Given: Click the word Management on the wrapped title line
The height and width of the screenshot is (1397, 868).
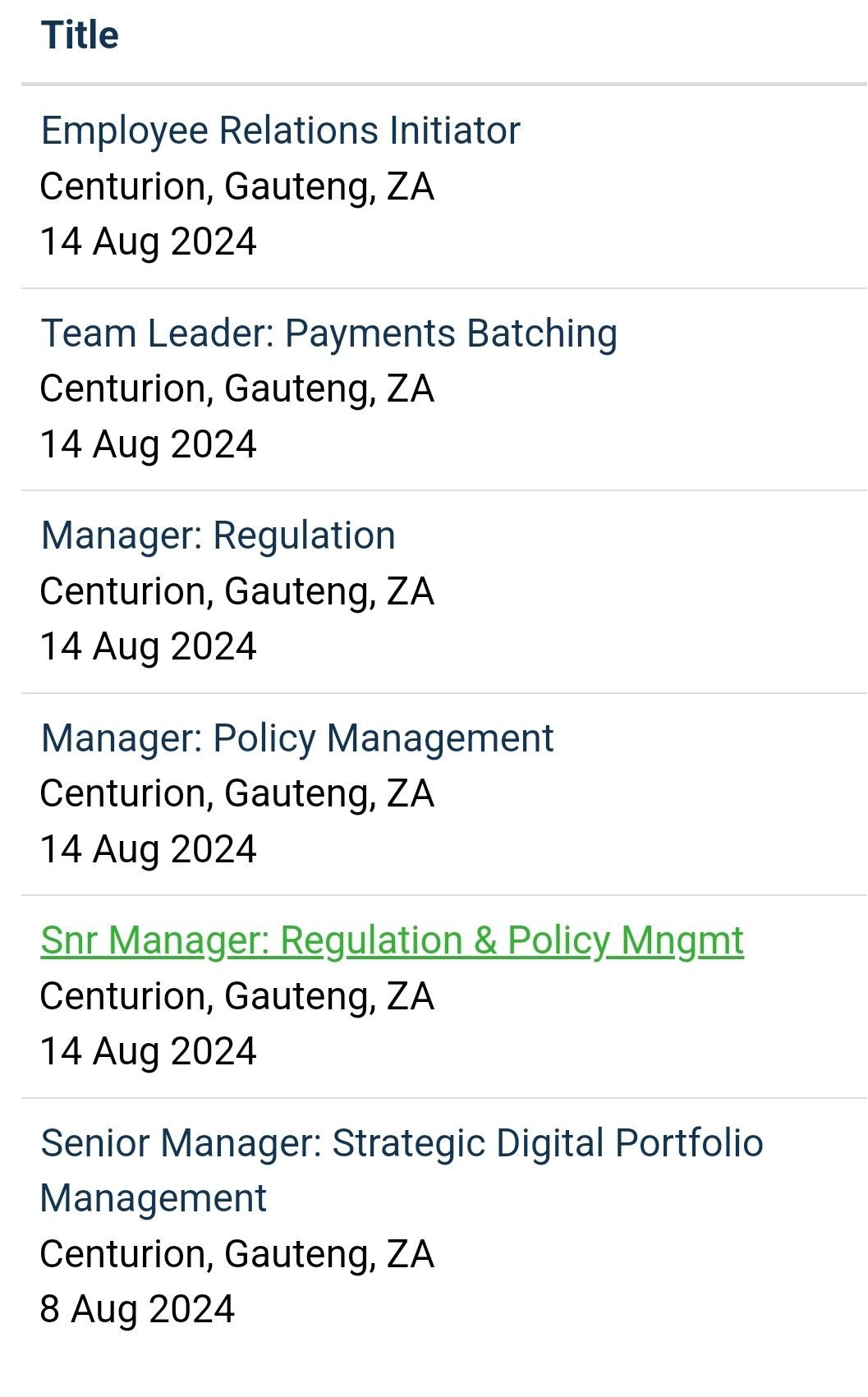Looking at the screenshot, I should pyautogui.click(x=154, y=1198).
